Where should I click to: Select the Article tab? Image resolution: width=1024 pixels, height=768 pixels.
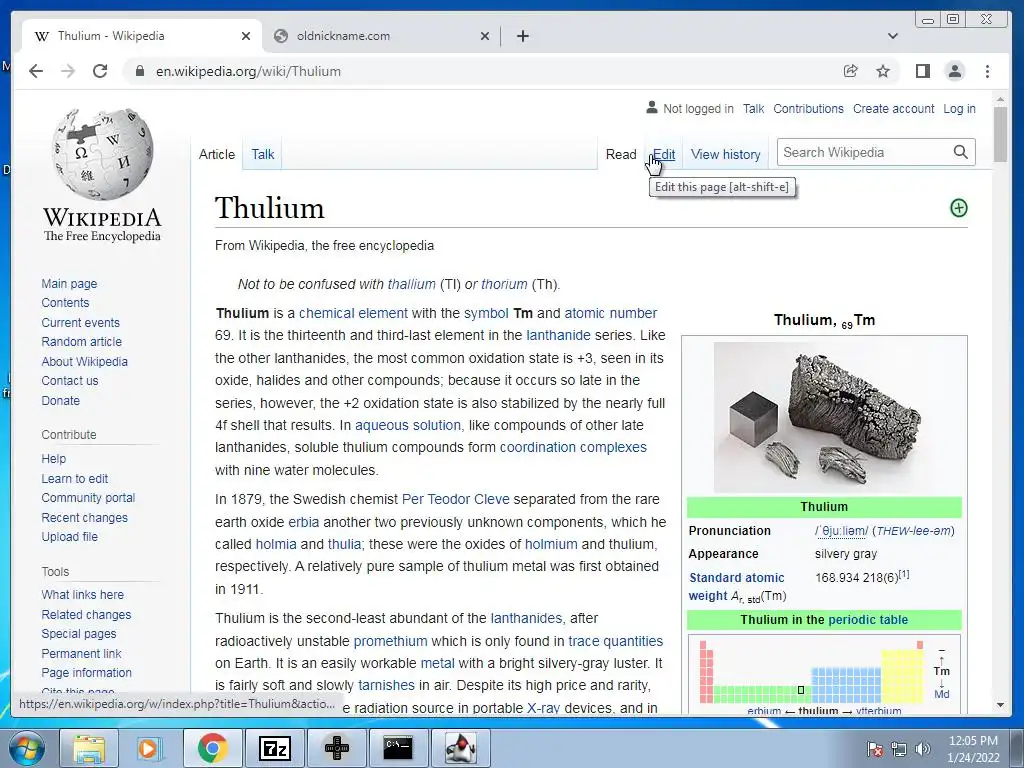(217, 155)
